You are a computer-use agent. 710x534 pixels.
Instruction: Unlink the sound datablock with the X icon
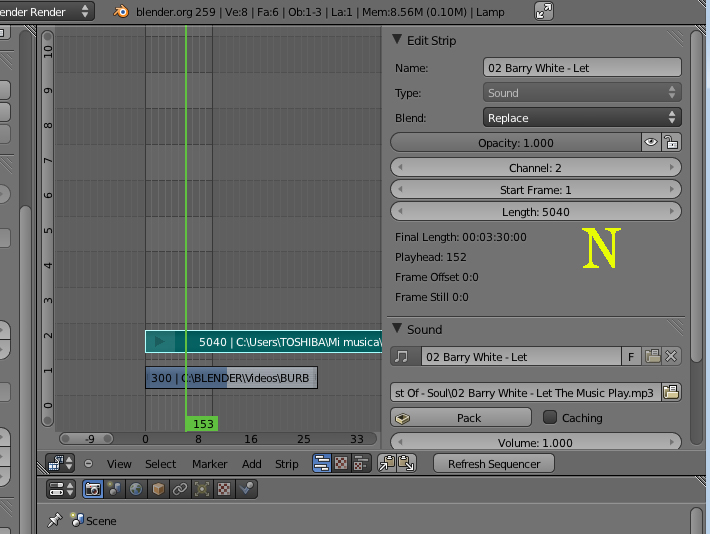coord(672,356)
